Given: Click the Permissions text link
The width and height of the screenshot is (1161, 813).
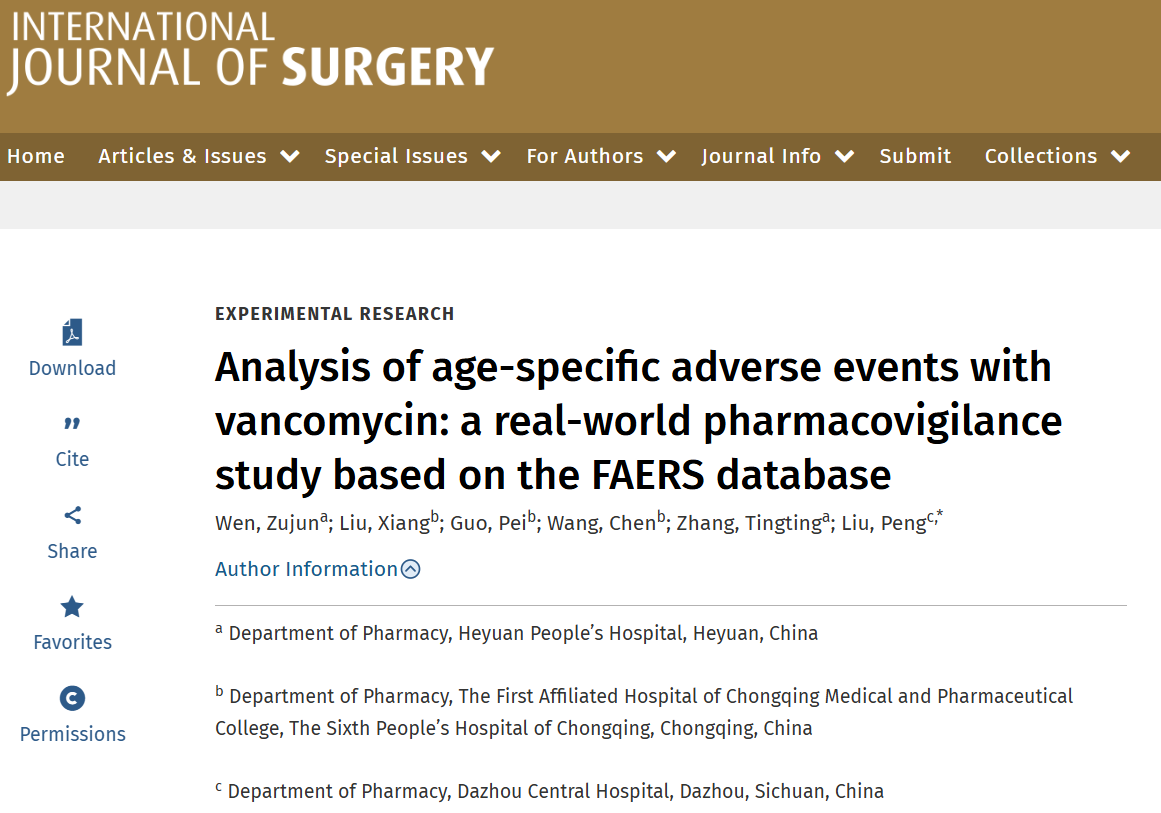Looking at the screenshot, I should 72,734.
